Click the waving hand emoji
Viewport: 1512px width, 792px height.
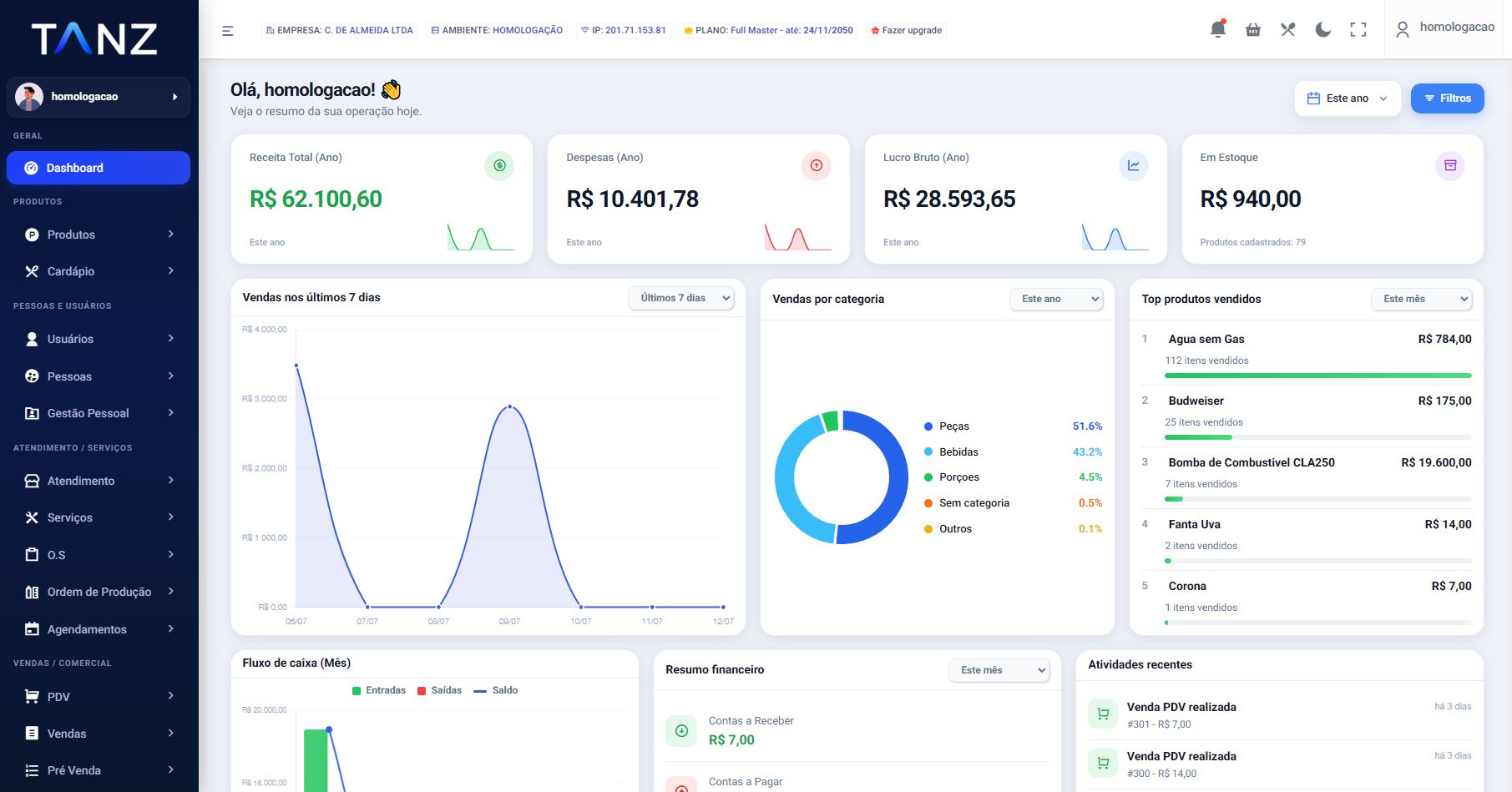[x=391, y=89]
